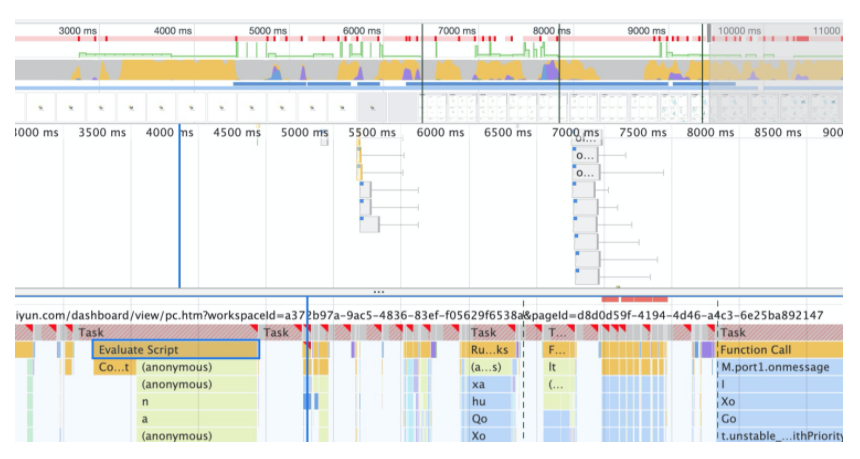Click the Function Call block
Image resolution: width=860 pixels, height=459 pixels.
coord(778,350)
